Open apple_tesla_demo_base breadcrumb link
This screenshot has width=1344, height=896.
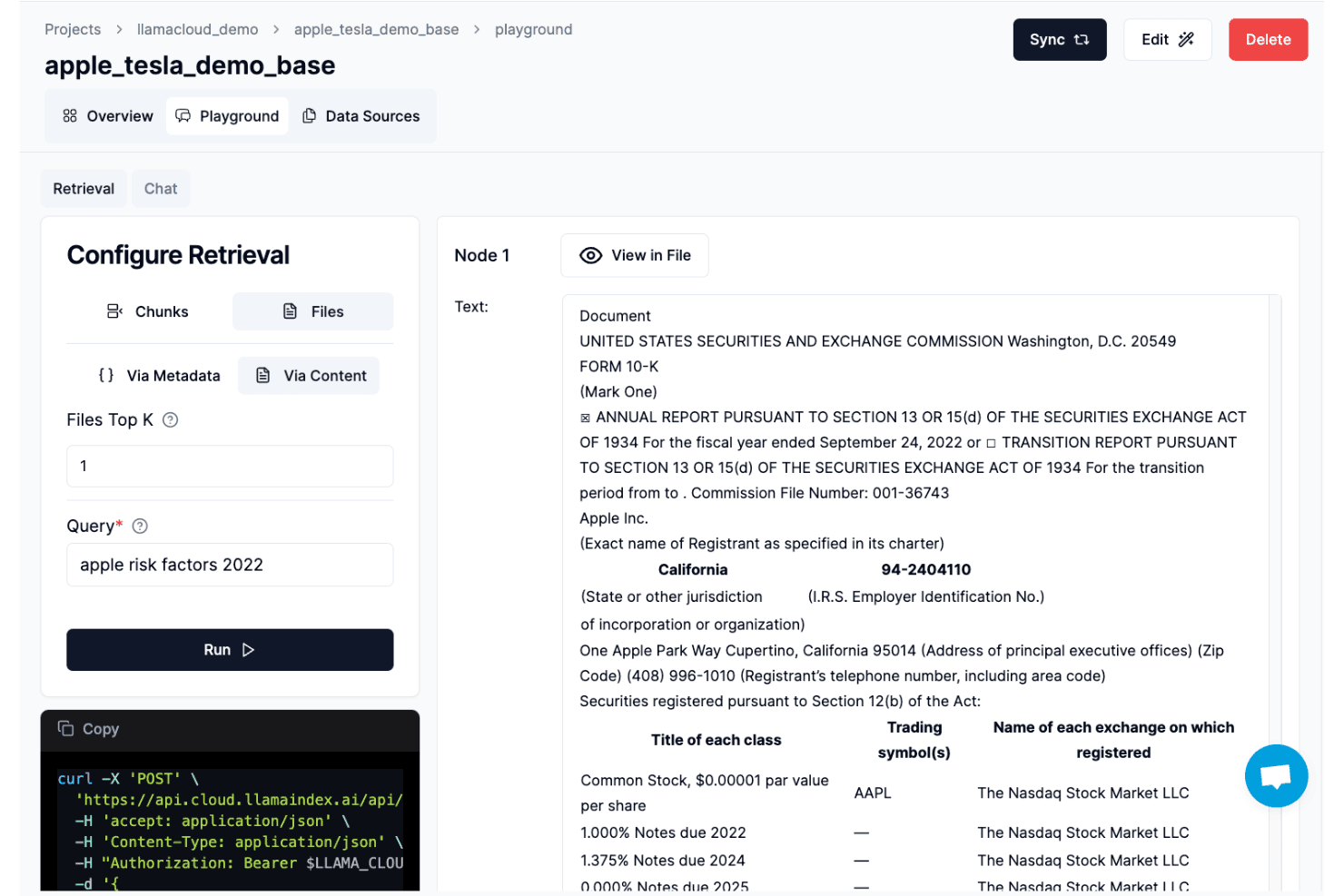pos(377,30)
